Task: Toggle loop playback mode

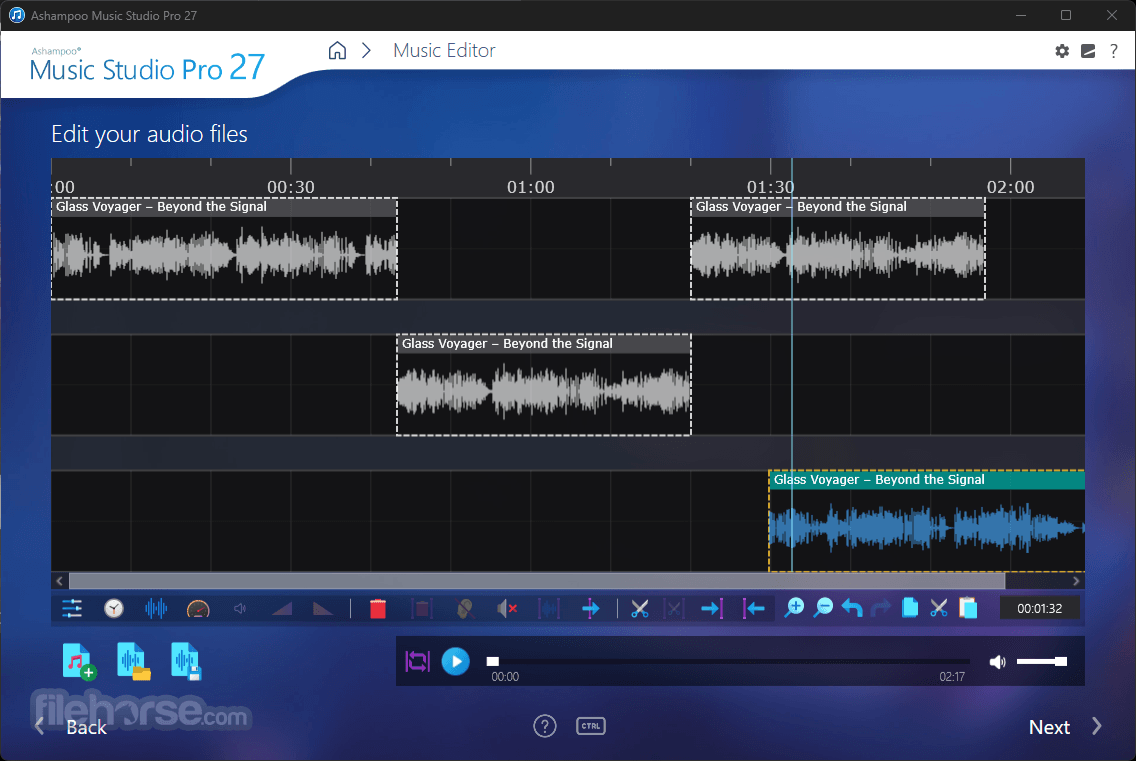Action: click(x=417, y=661)
